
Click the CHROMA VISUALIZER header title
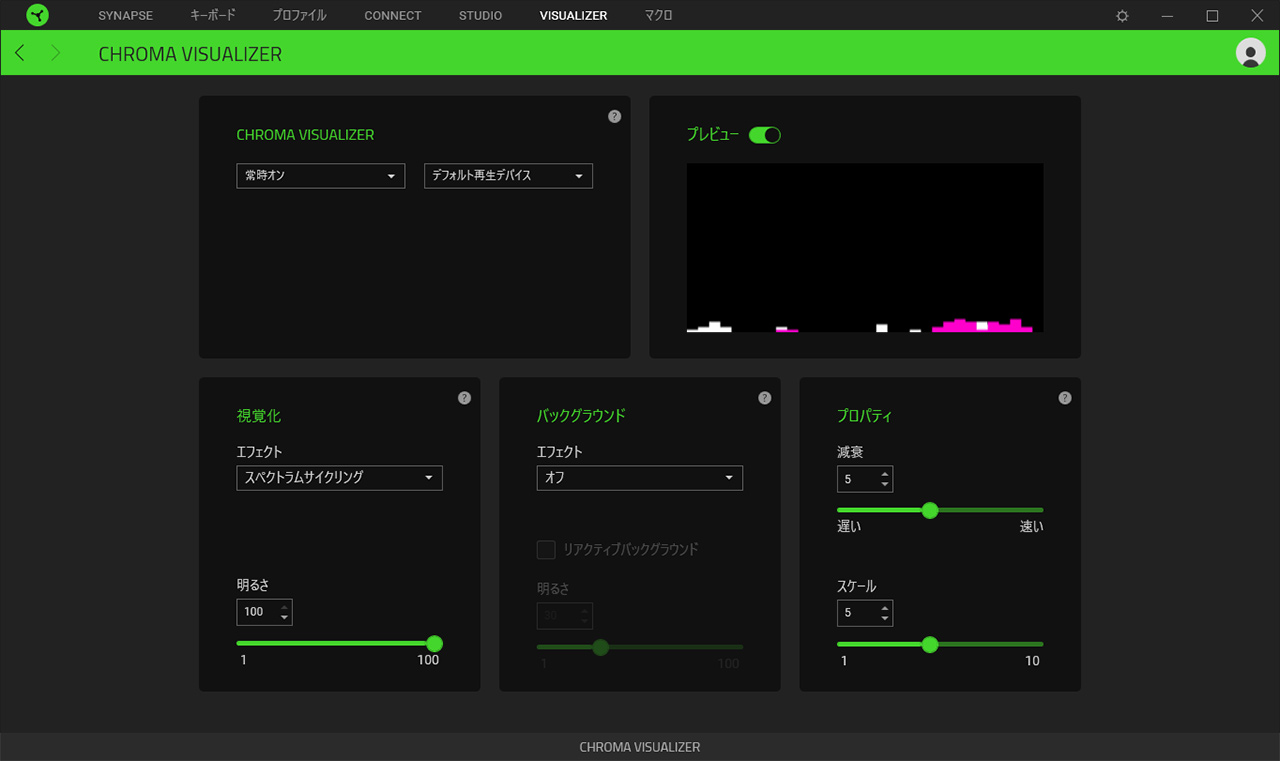tap(190, 54)
